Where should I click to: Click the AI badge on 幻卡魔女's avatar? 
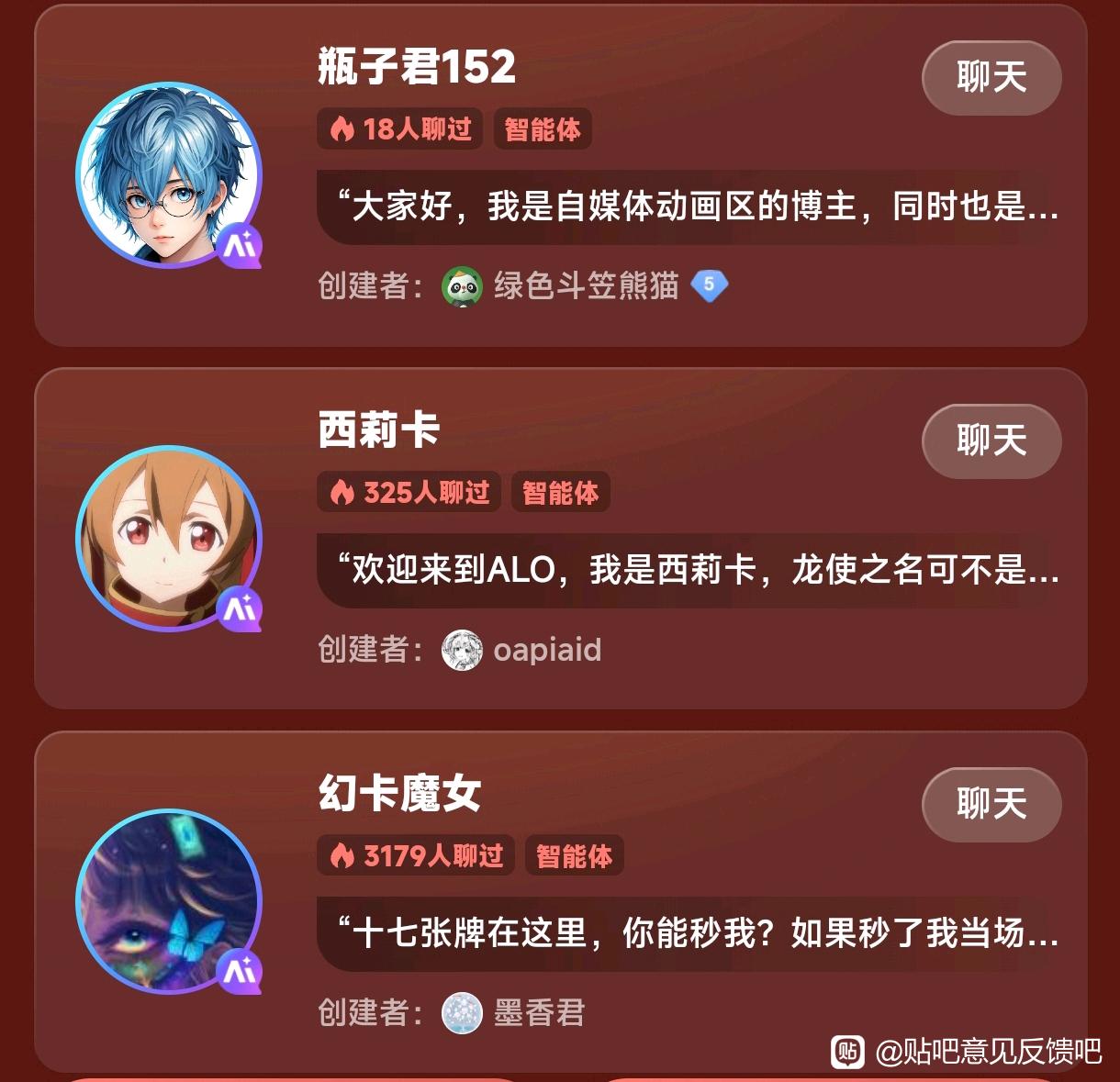240,972
